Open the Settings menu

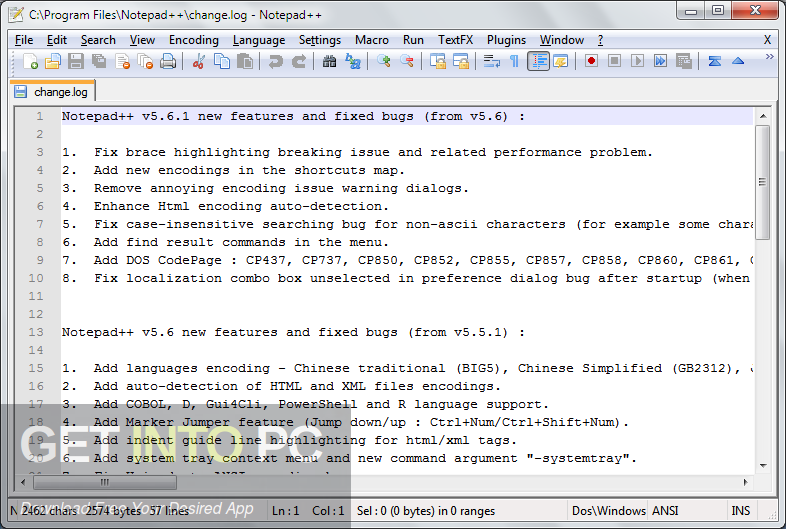tap(320, 40)
